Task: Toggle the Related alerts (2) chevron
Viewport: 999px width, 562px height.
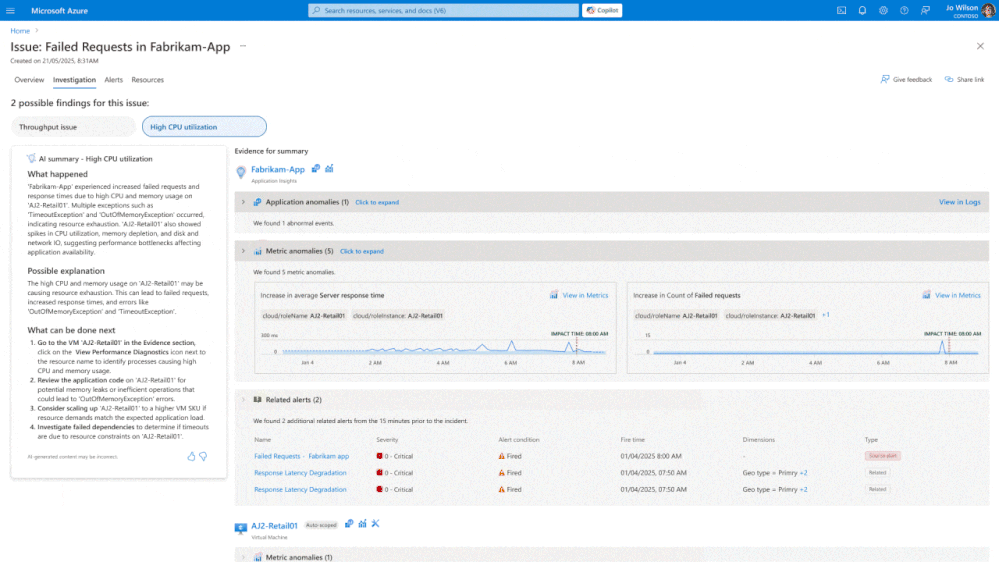Action: coord(243,400)
